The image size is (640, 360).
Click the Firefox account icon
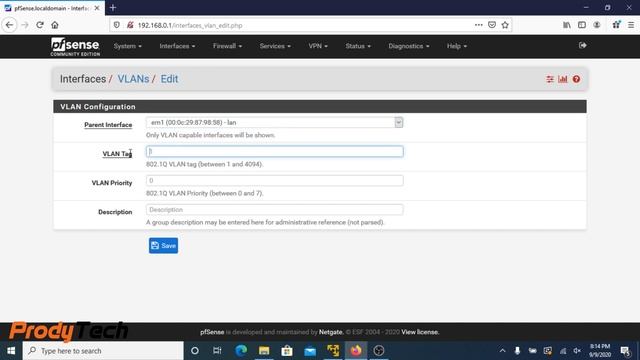[x=597, y=25]
